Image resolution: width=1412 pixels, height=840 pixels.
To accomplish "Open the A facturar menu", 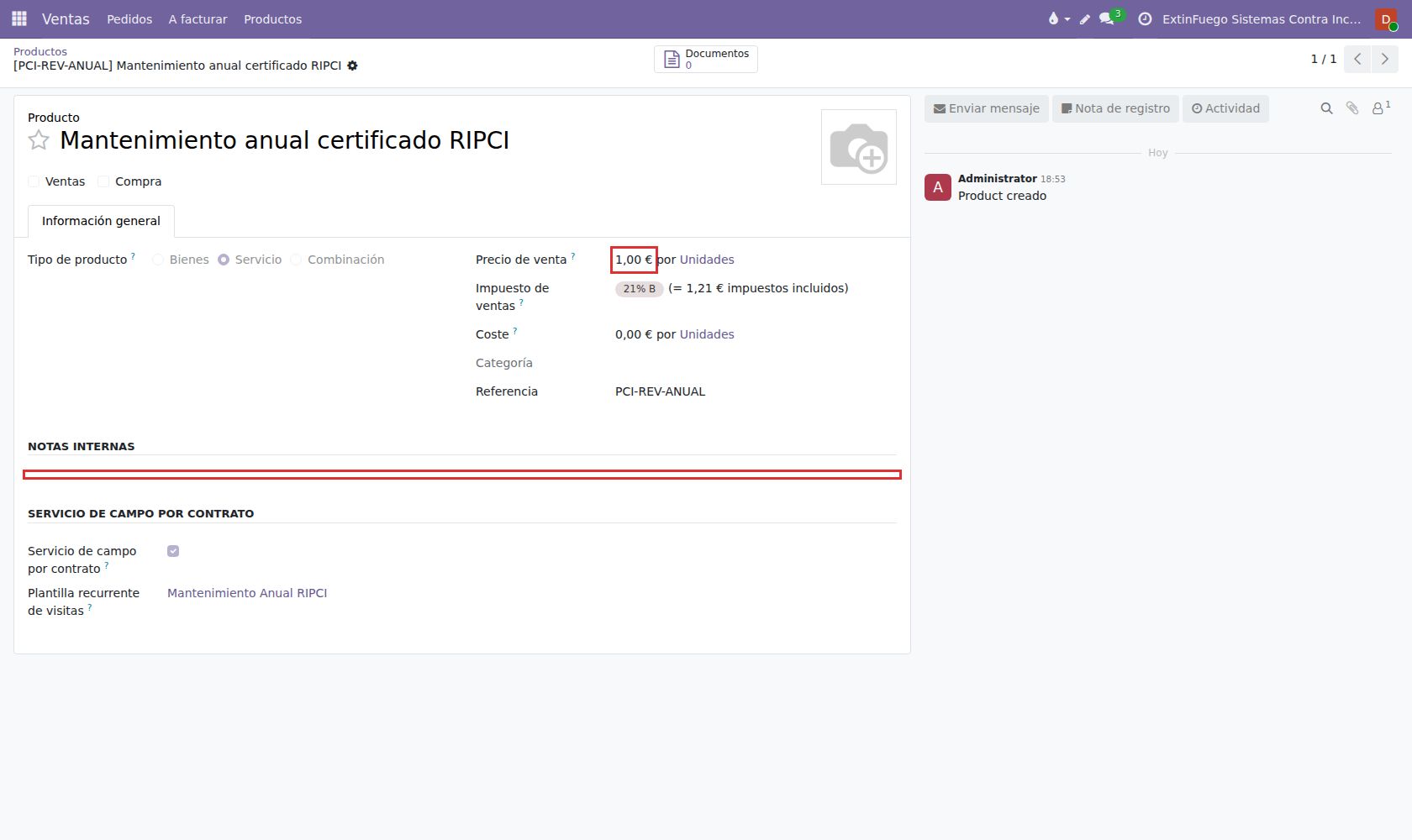I will tap(198, 18).
